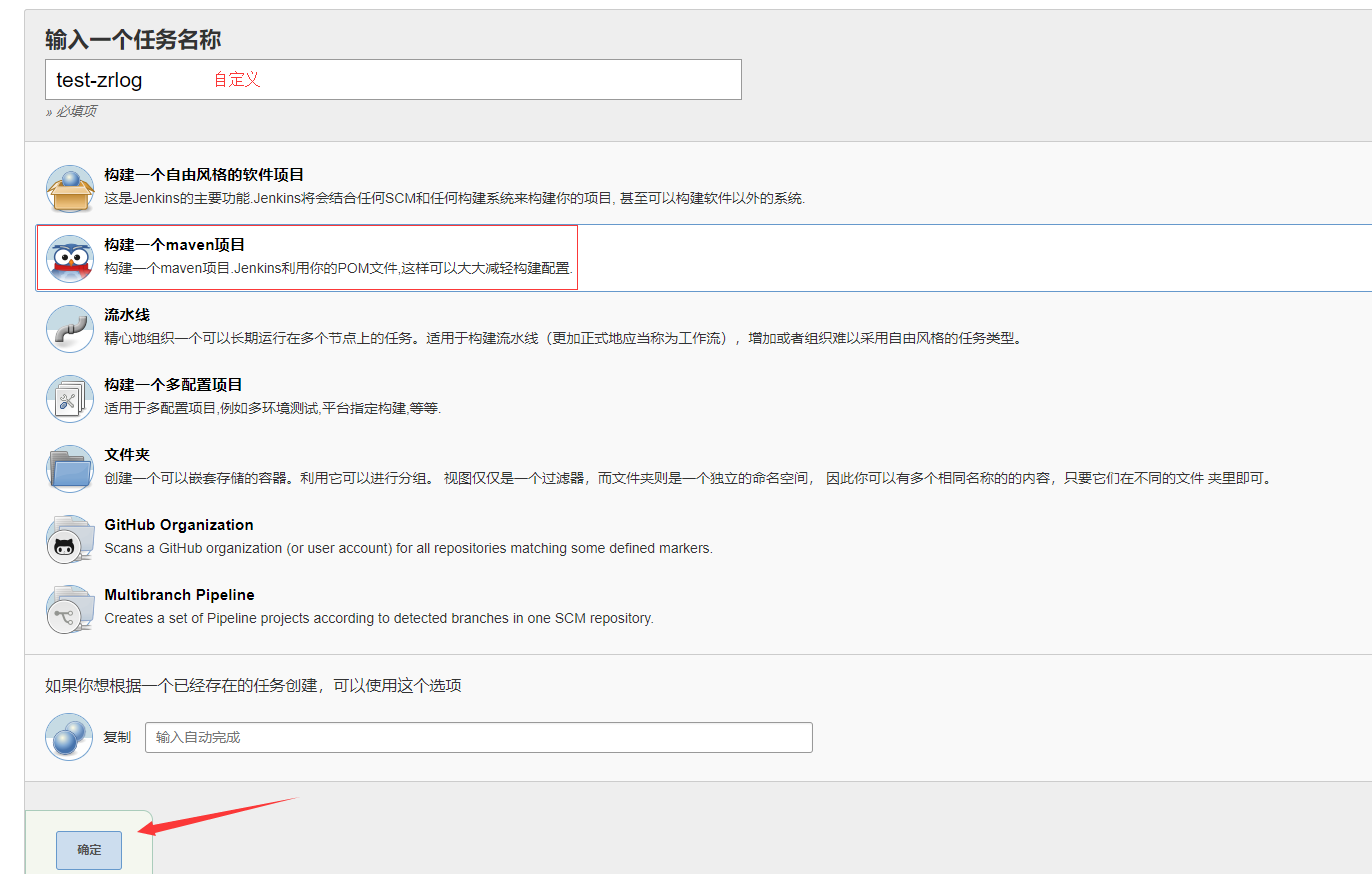Select 构建一个自由风格的软件项目 title
The height and width of the screenshot is (874, 1372).
tap(204, 175)
